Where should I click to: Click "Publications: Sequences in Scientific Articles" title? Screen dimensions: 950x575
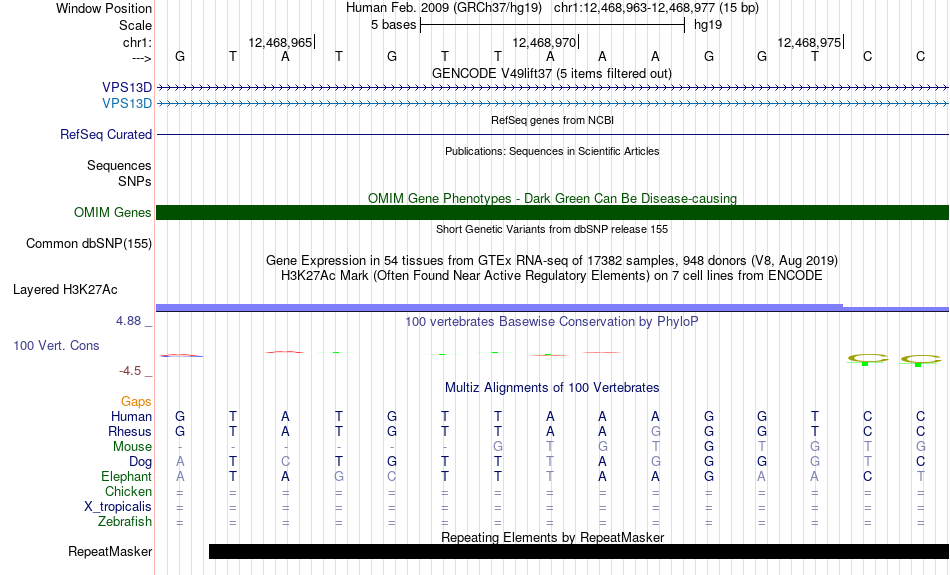[x=552, y=151]
